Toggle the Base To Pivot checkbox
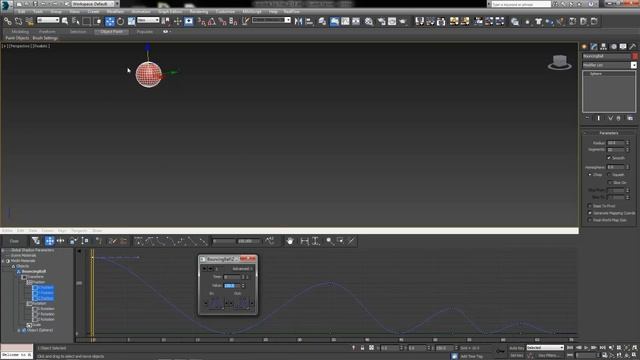The height and width of the screenshot is (360, 640). 590,206
